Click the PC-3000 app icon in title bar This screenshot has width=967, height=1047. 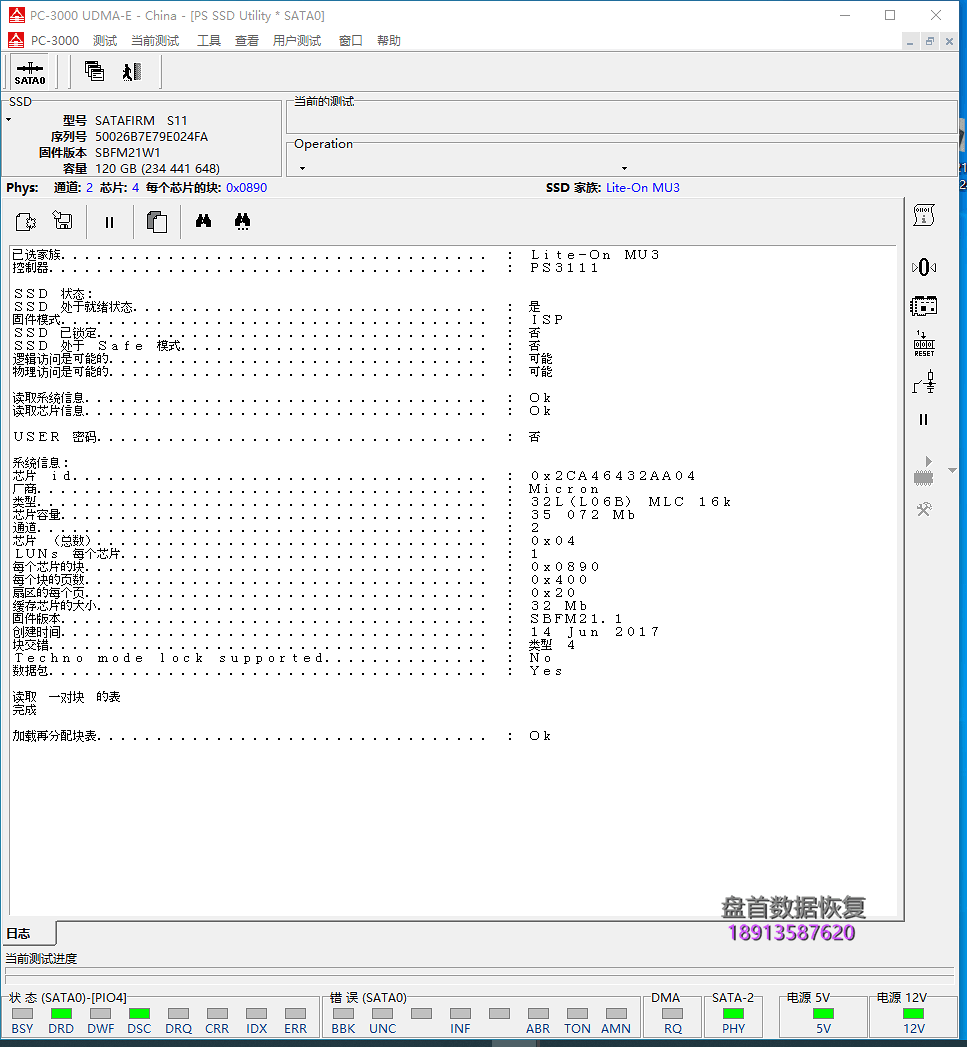coord(16,15)
